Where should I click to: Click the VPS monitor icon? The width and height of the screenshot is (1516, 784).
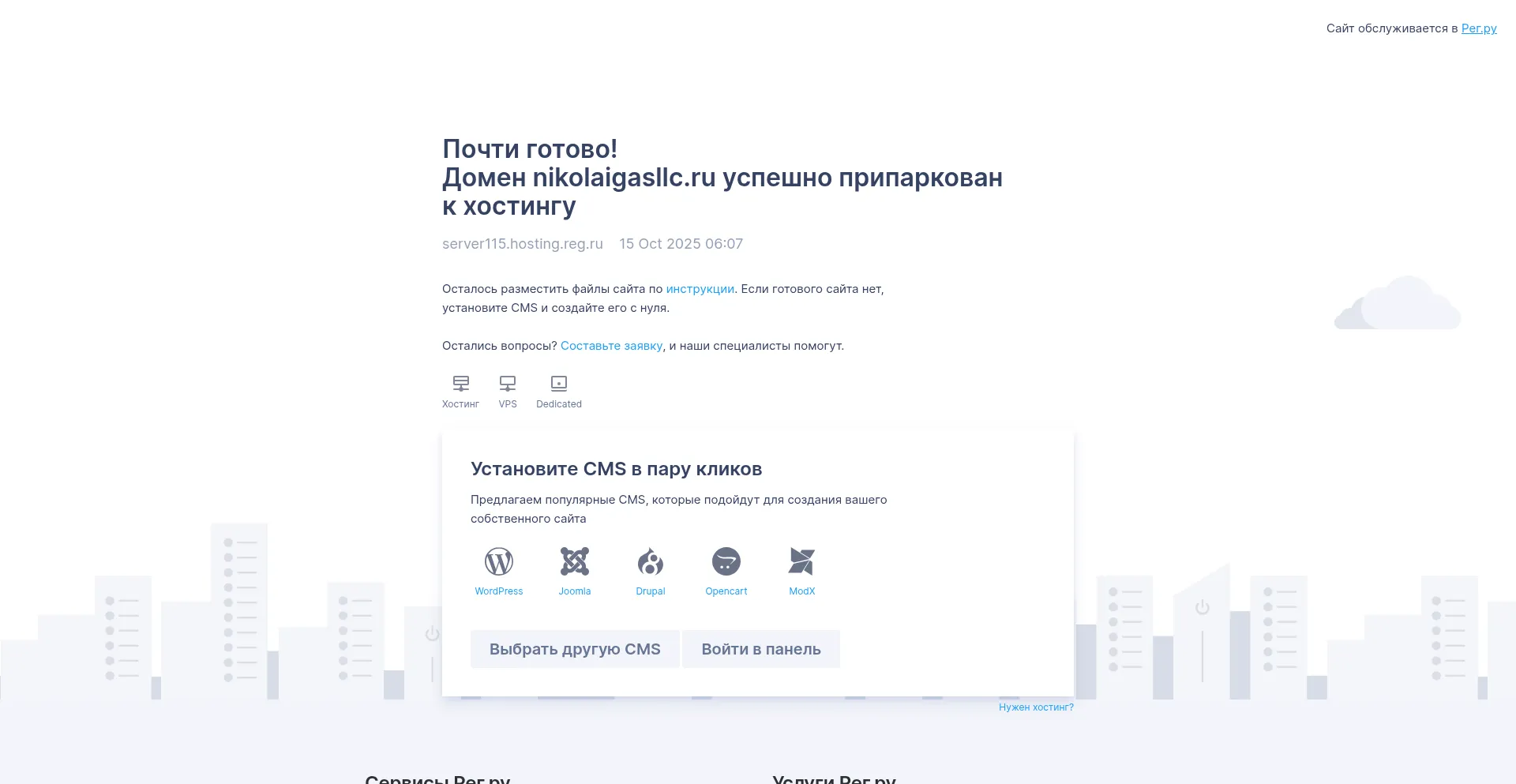[x=508, y=384]
